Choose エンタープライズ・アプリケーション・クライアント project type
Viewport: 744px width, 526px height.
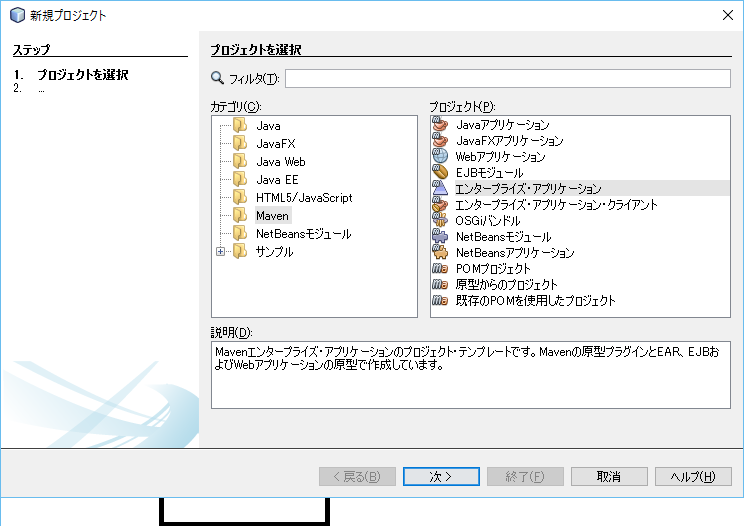(x=556, y=204)
